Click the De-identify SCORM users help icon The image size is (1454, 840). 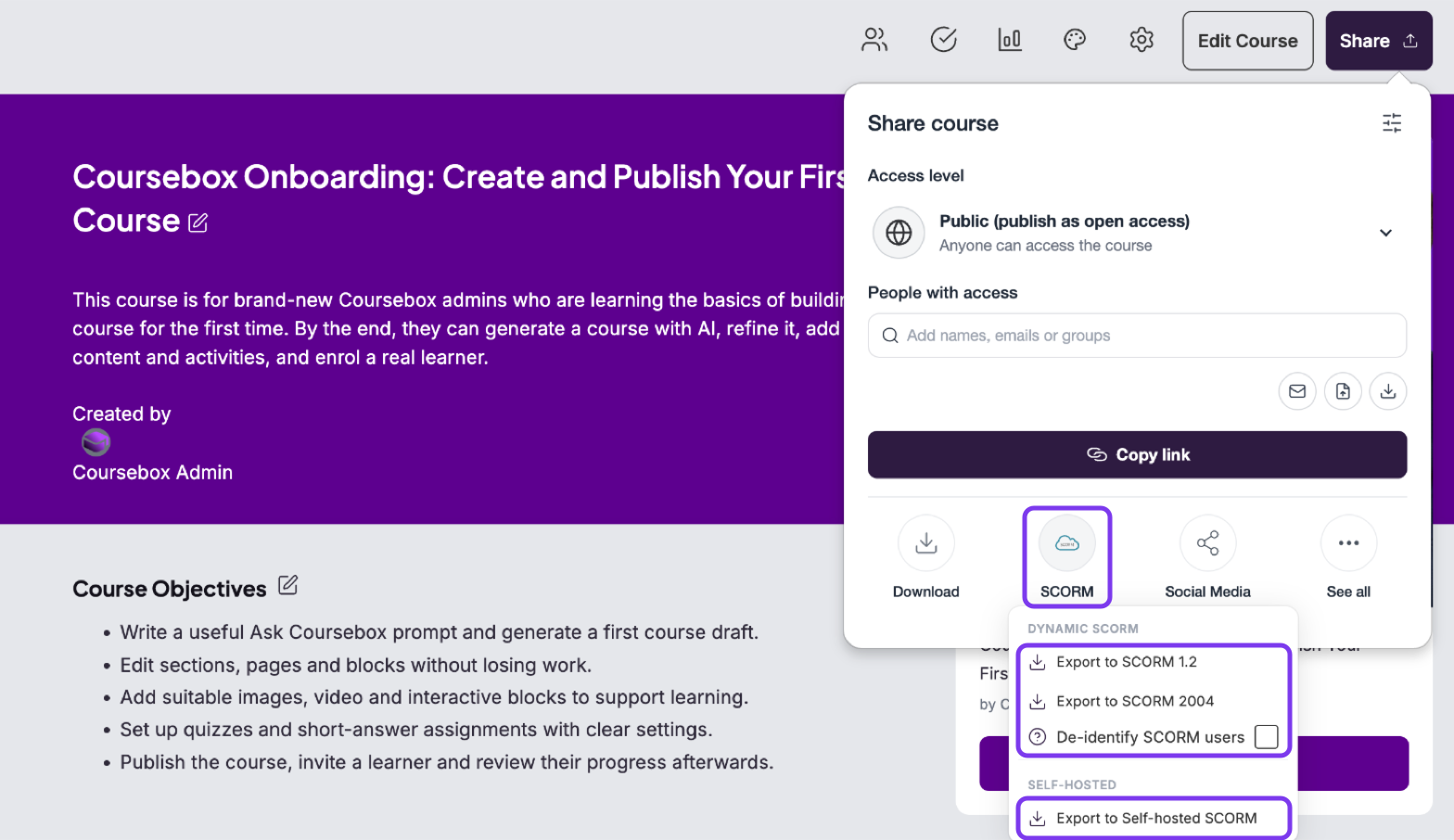pos(1038,737)
